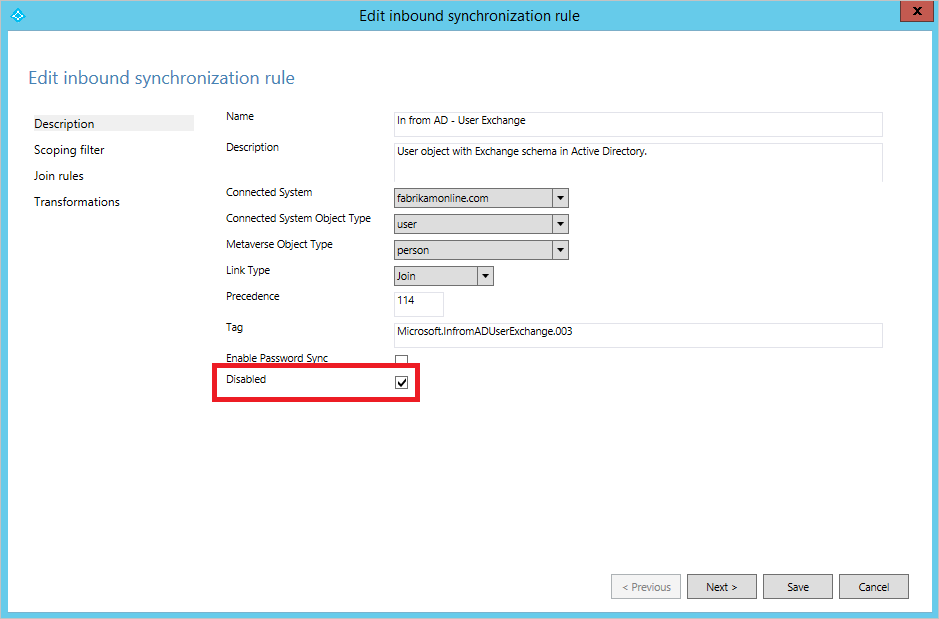
Task: Toggle Enable Password Sync checkbox
Action: pyautogui.click(x=401, y=359)
